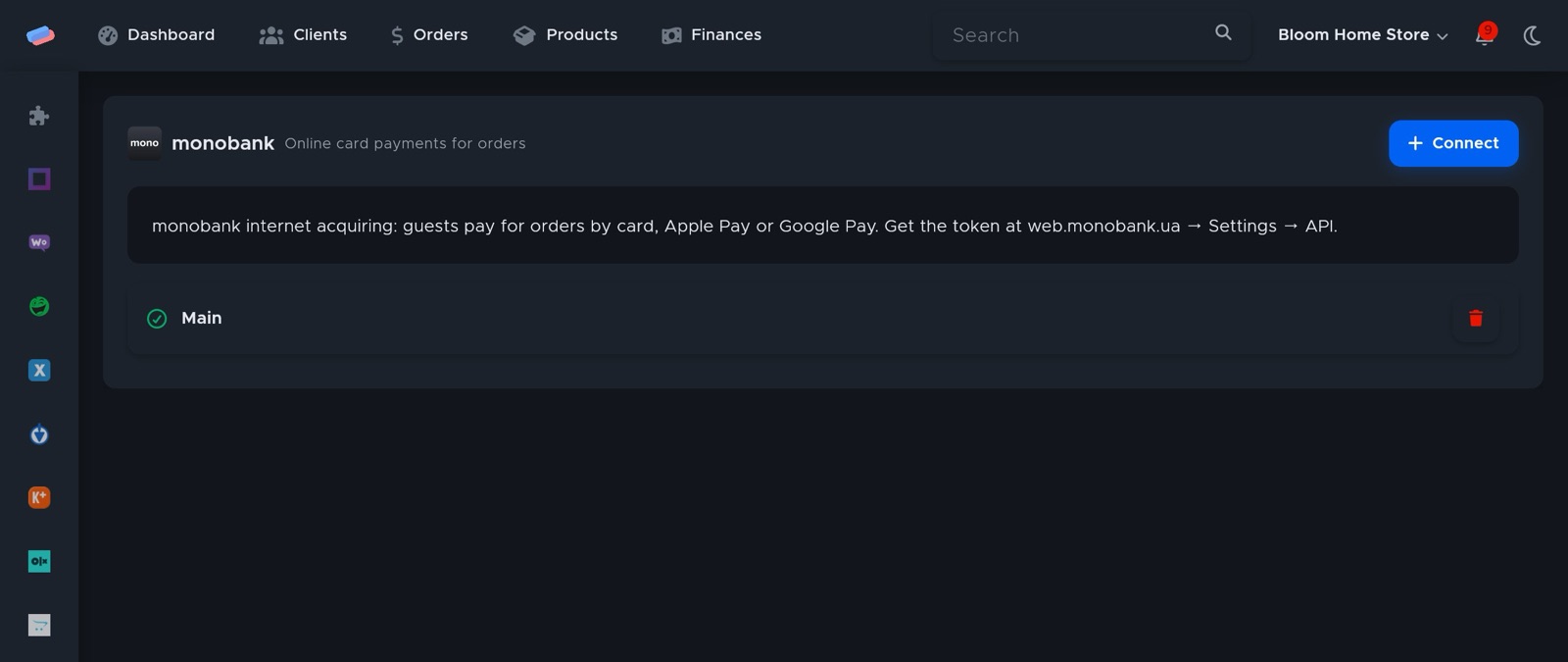Go to the Clients section
This screenshot has height=662, width=1568.
[x=303, y=35]
